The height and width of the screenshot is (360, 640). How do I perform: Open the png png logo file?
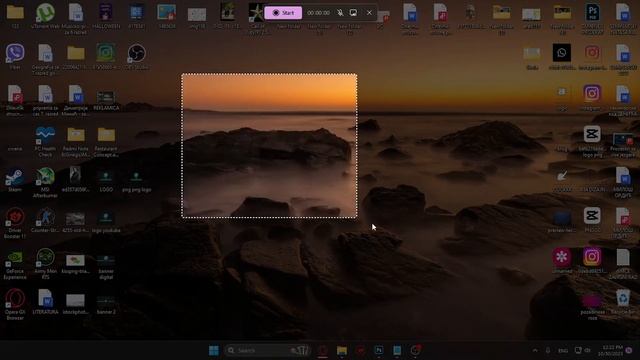137,180
